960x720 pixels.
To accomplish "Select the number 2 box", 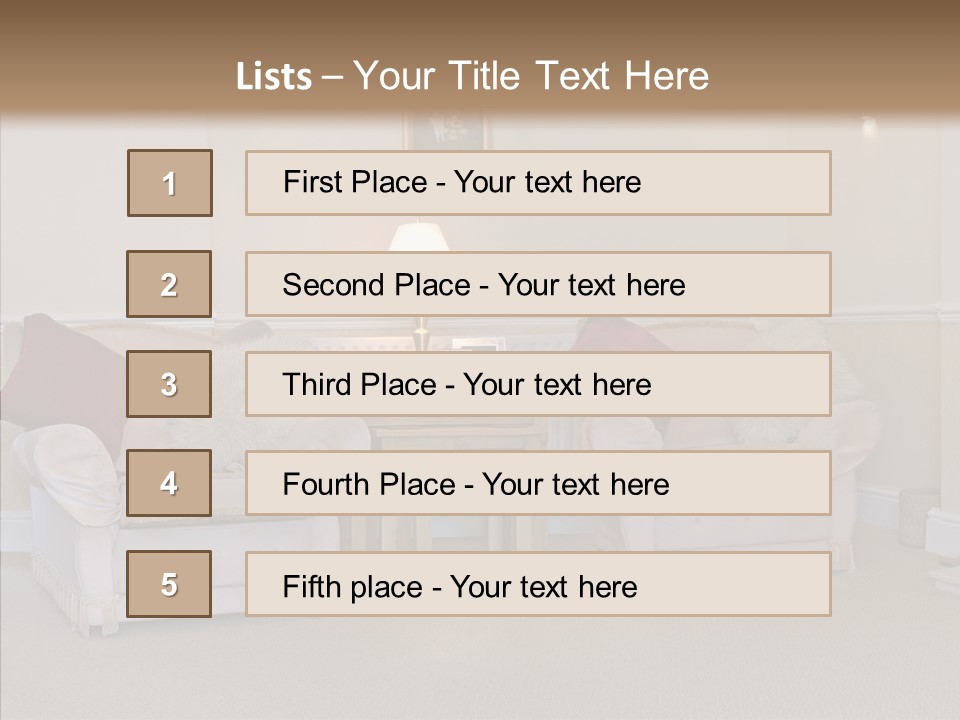I will [169, 284].
